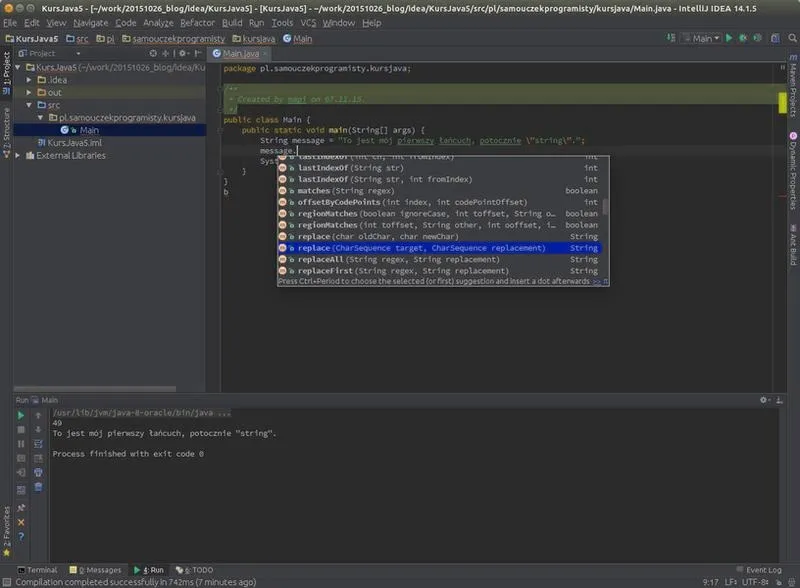The width and height of the screenshot is (800, 588).
Task: Switch to the Terminal tab at bottom
Action: 37,570
